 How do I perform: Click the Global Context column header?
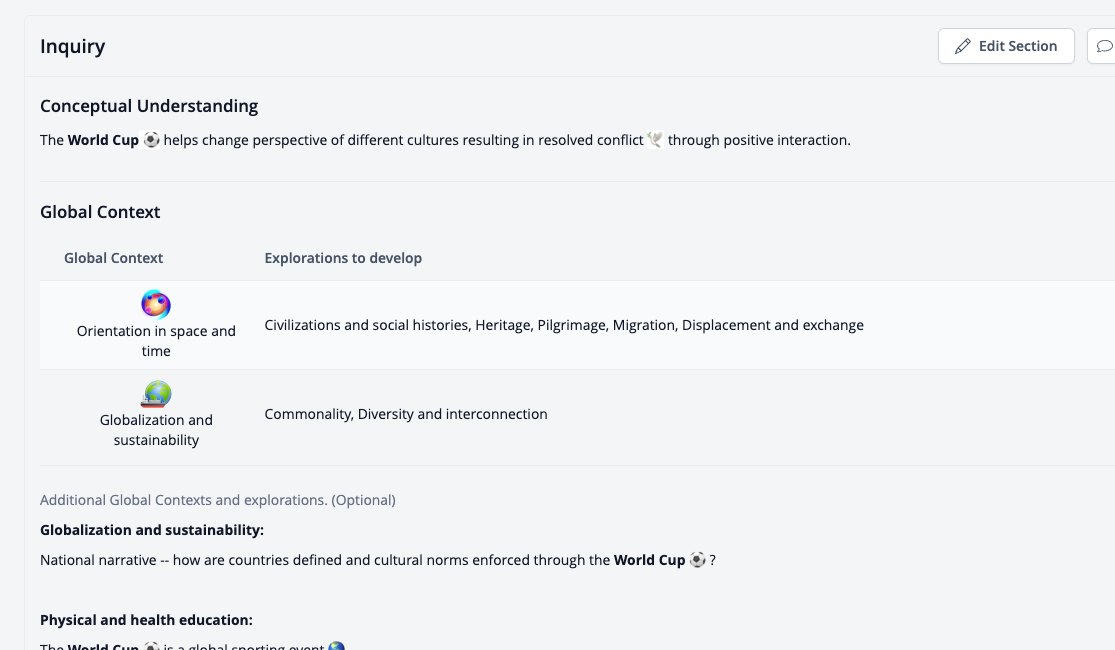coord(113,258)
